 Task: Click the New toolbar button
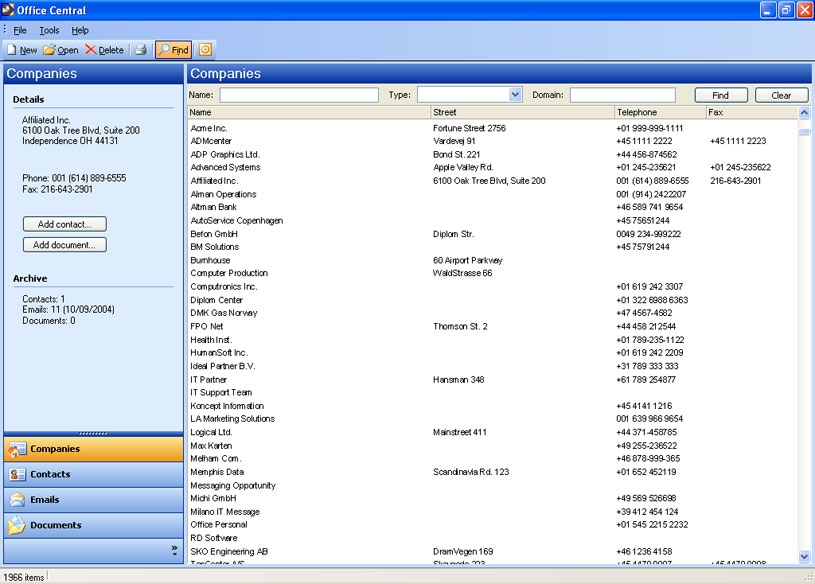pyautogui.click(x=22, y=50)
